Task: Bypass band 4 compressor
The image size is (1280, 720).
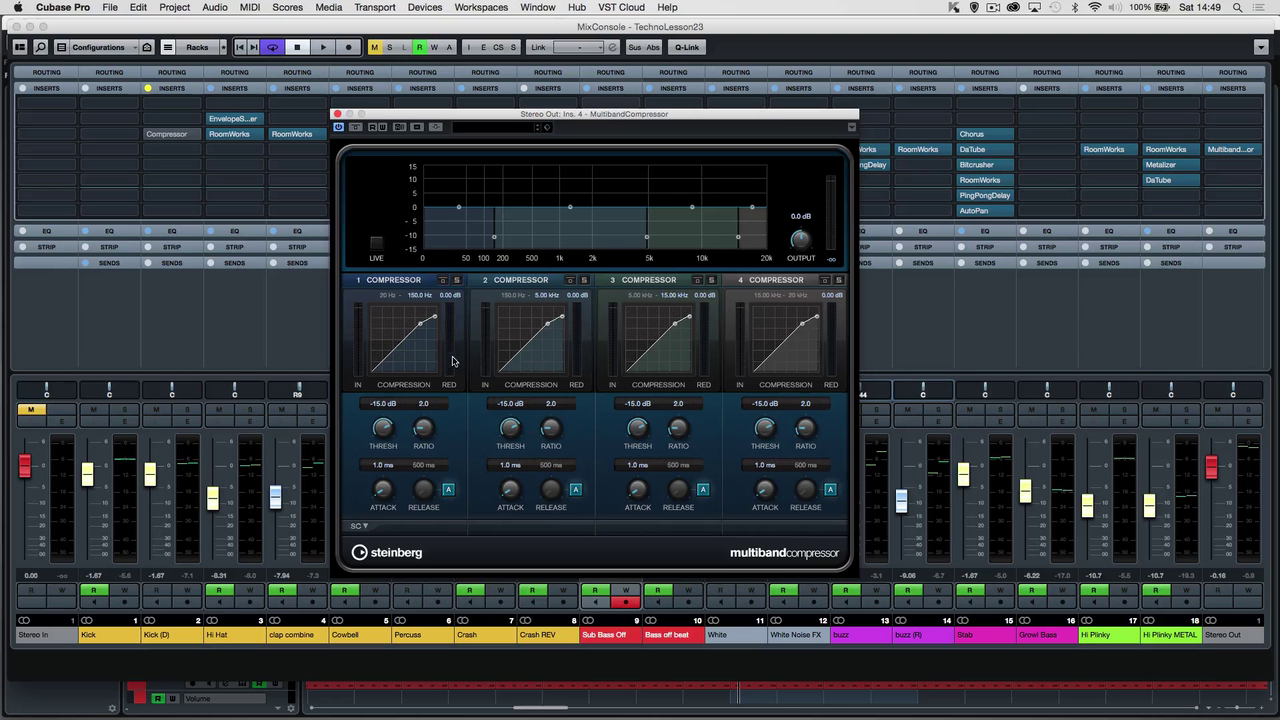Action: point(825,280)
